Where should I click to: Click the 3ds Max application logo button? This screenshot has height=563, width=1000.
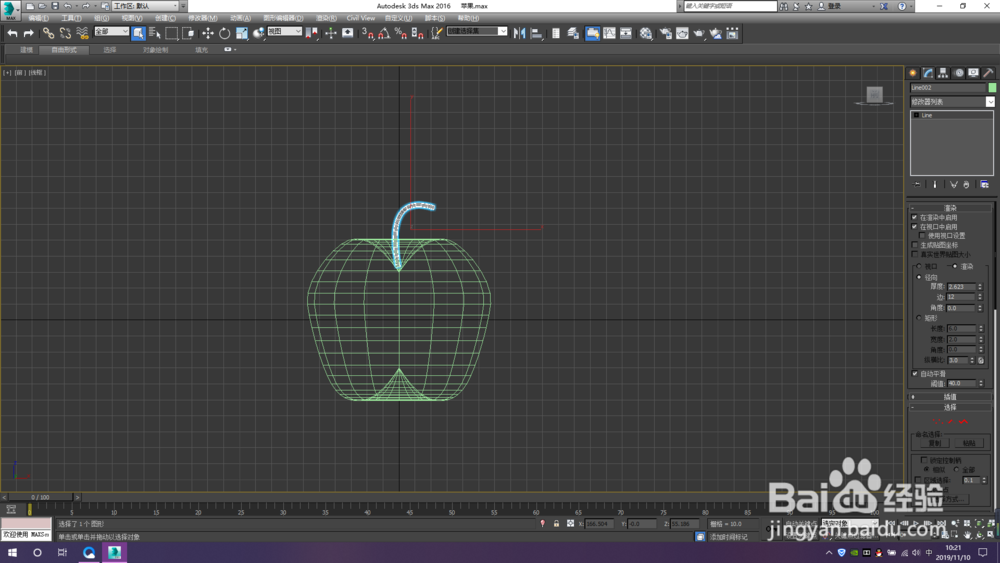pos(10,10)
